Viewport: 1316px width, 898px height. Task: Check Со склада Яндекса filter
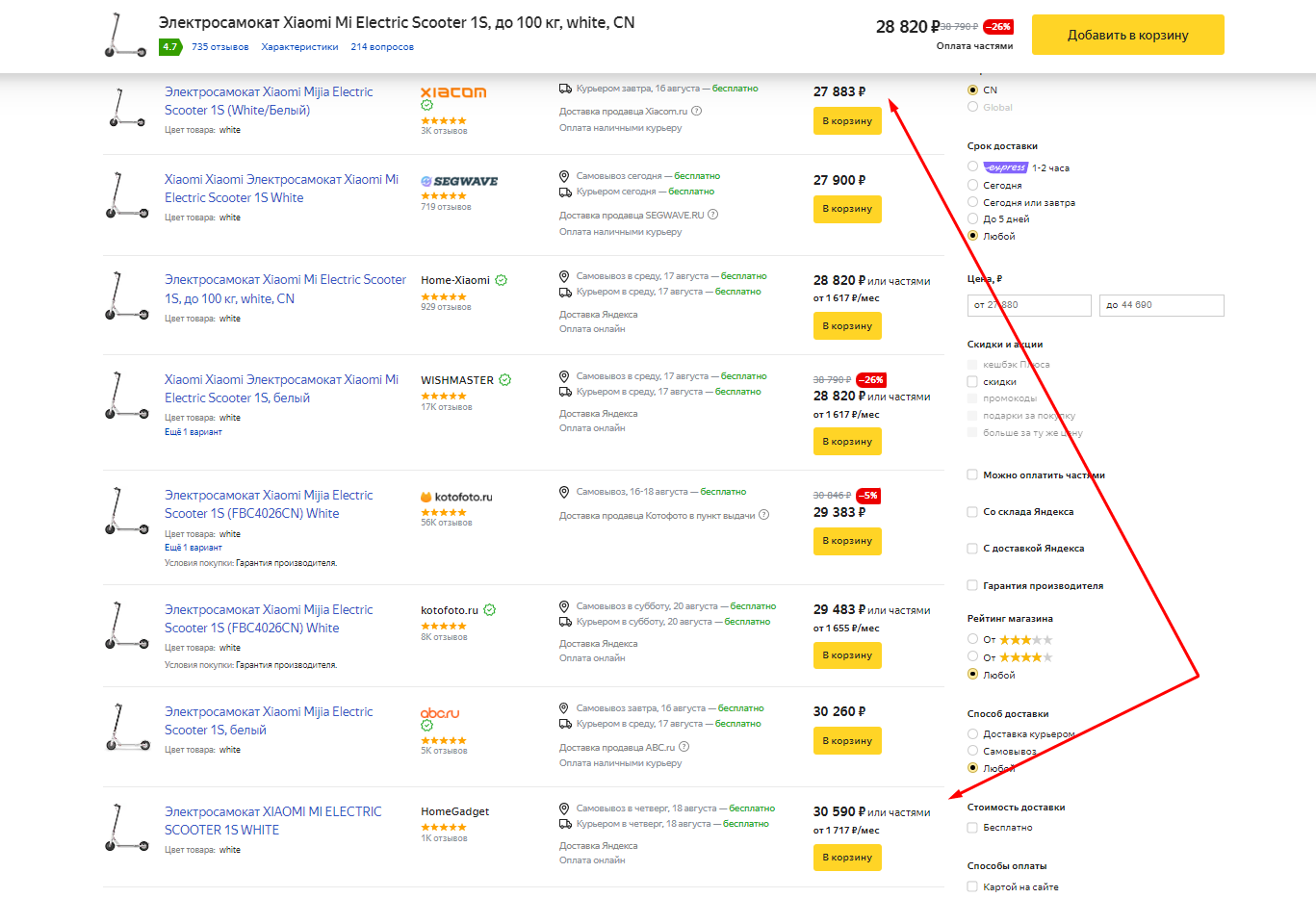point(972,511)
